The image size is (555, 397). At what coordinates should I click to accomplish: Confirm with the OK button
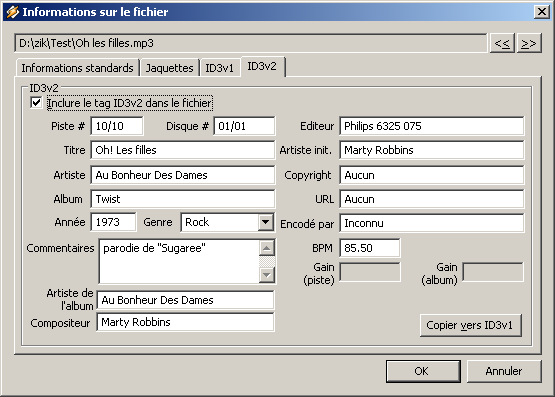tap(423, 371)
